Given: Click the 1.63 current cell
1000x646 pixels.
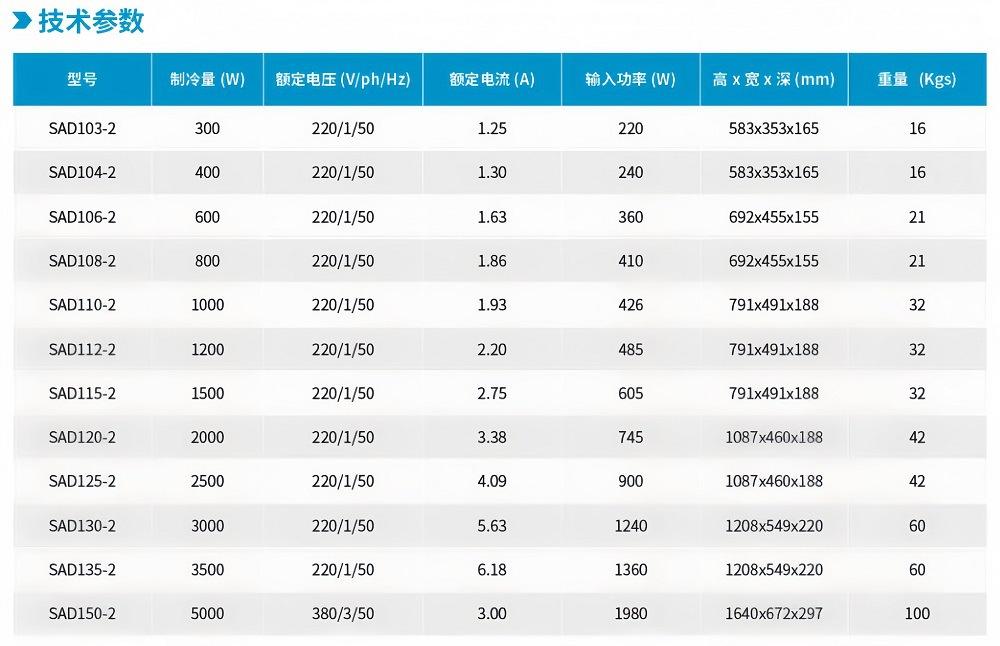Looking at the screenshot, I should tap(492, 217).
